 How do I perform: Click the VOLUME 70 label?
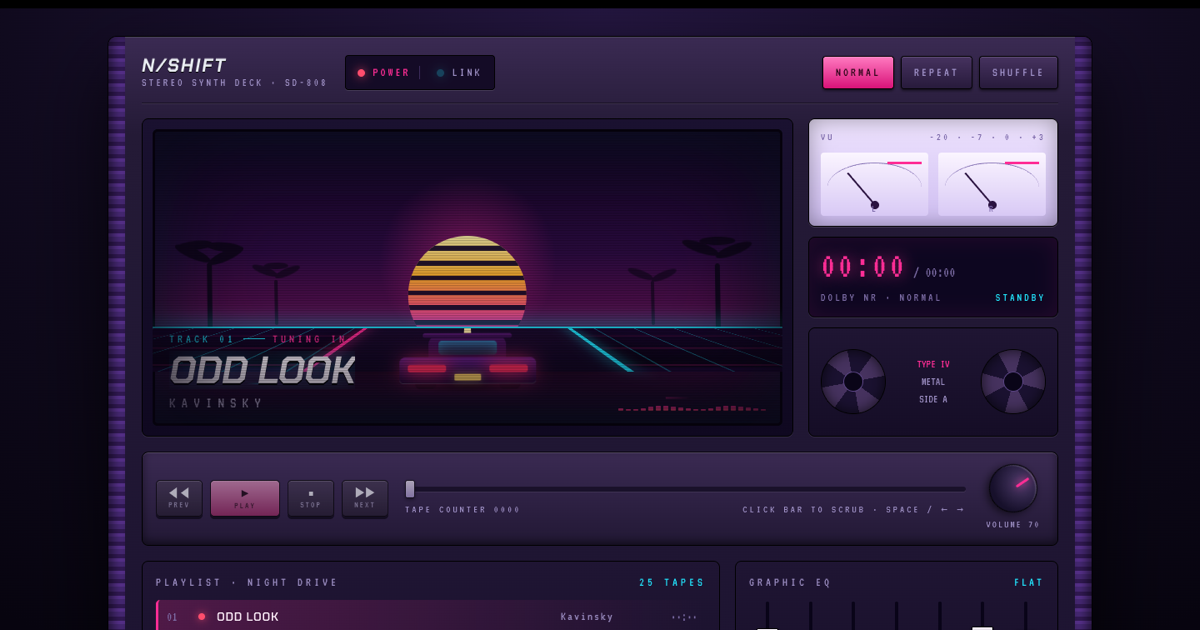pos(1013,525)
